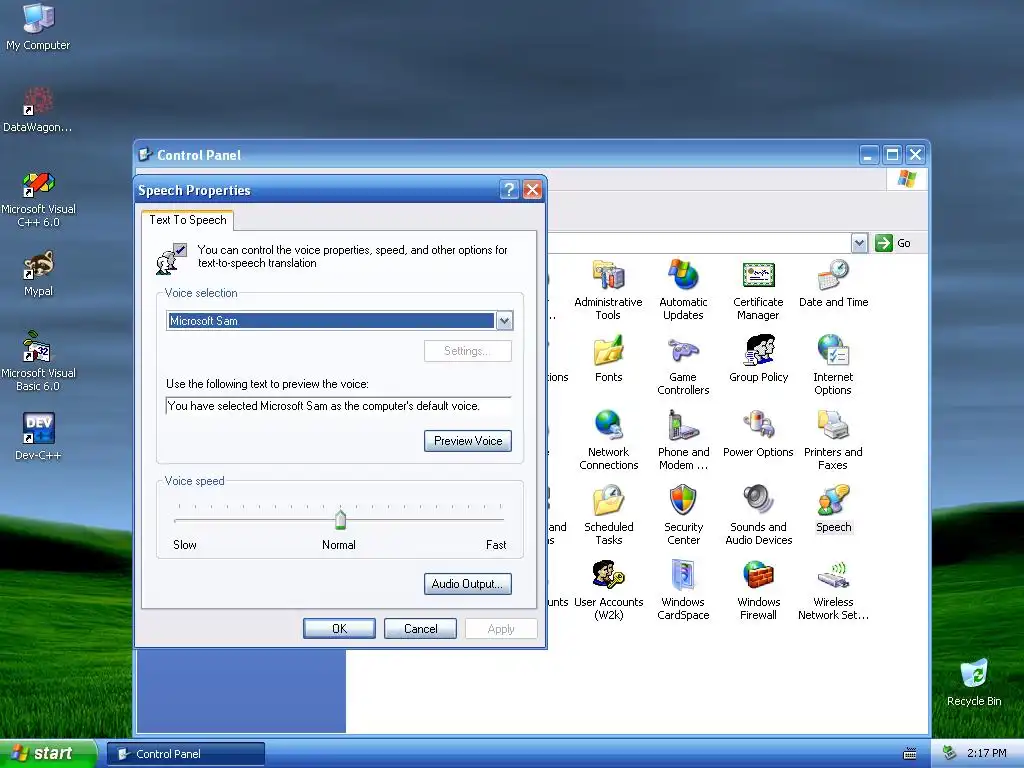Open Windows Firewall icon

coord(758,590)
